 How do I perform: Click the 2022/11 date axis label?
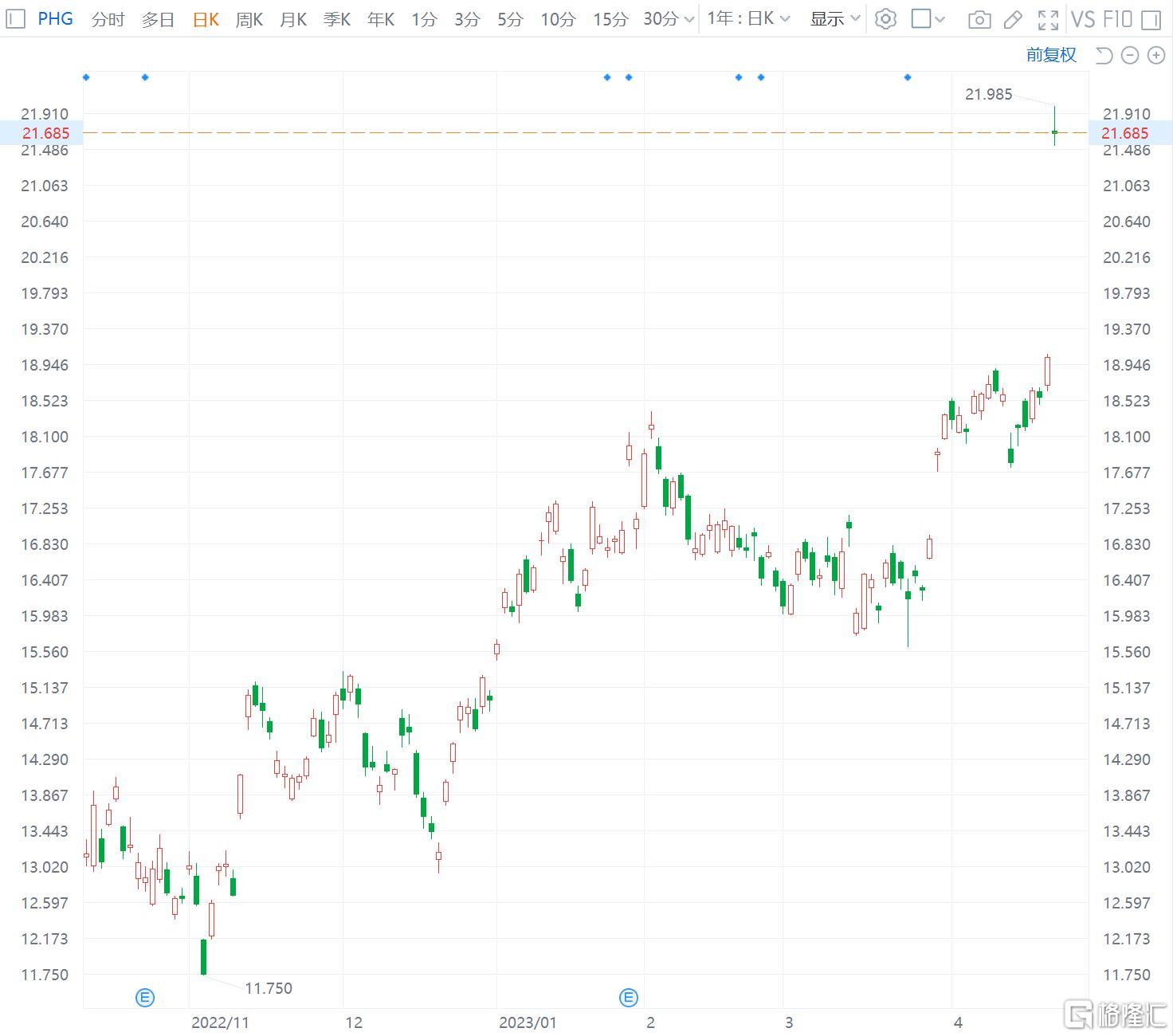tap(221, 1022)
